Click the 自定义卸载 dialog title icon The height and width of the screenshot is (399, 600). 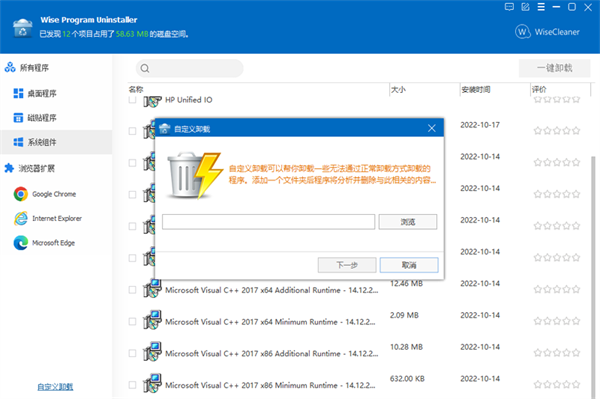[165, 129]
